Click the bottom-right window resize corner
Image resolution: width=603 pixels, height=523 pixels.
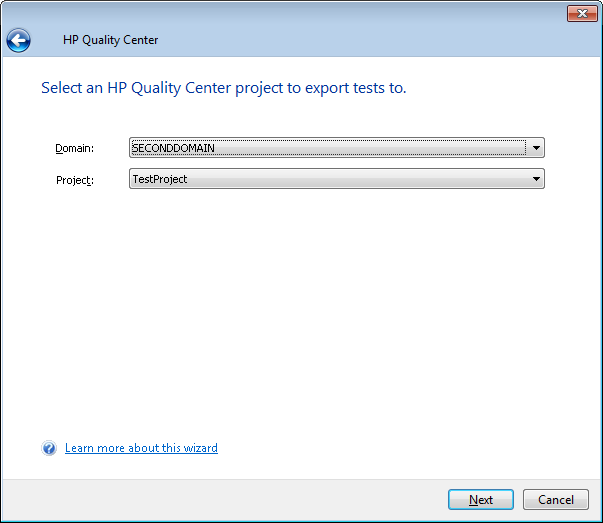tap(597, 517)
